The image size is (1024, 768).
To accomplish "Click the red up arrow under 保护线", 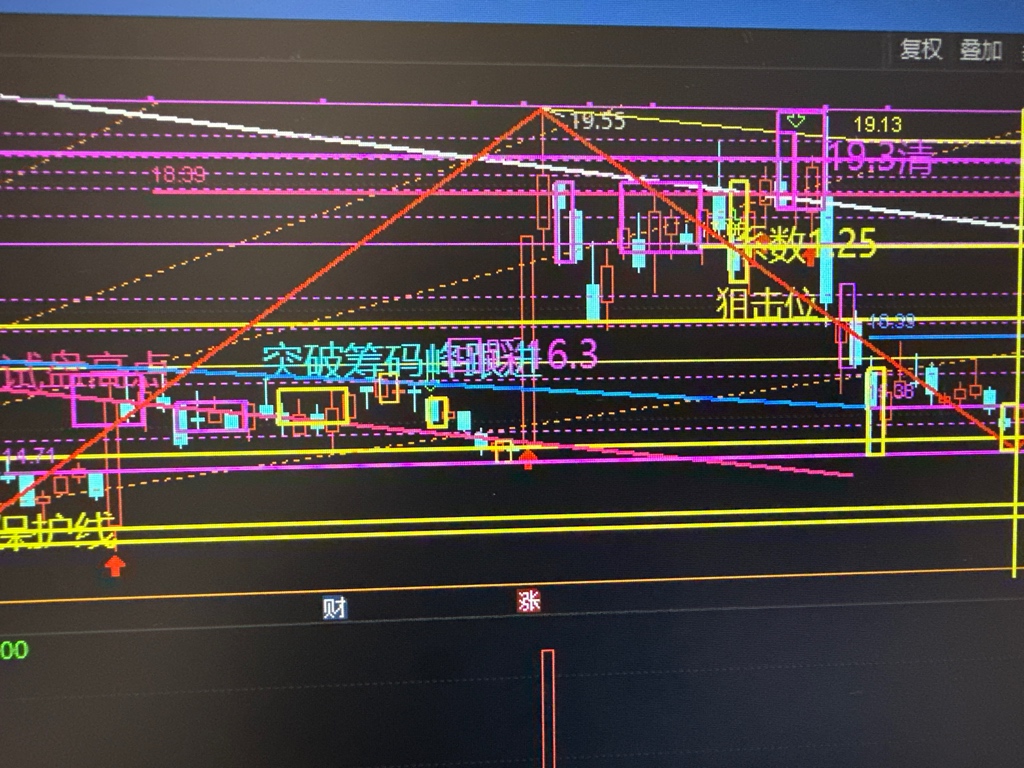I will point(115,566).
